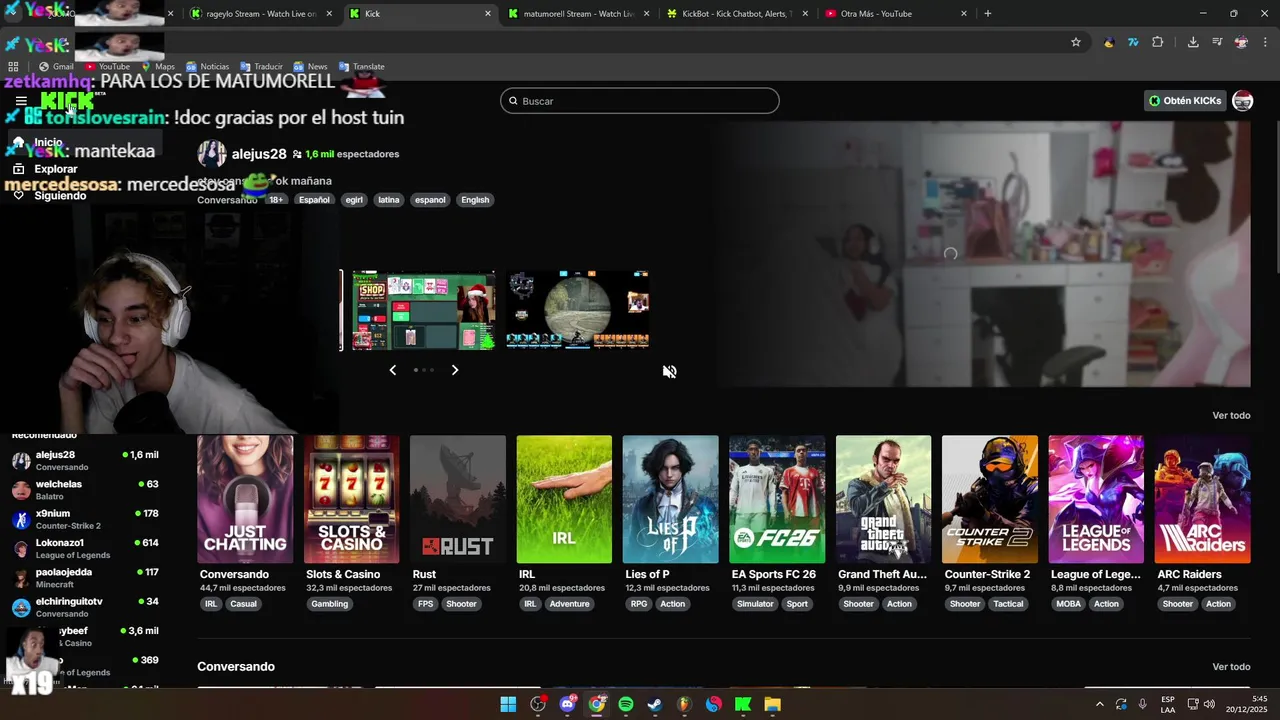1280x720 pixels.
Task: Play the featured alejus28 stream preview
Action: tap(981, 254)
